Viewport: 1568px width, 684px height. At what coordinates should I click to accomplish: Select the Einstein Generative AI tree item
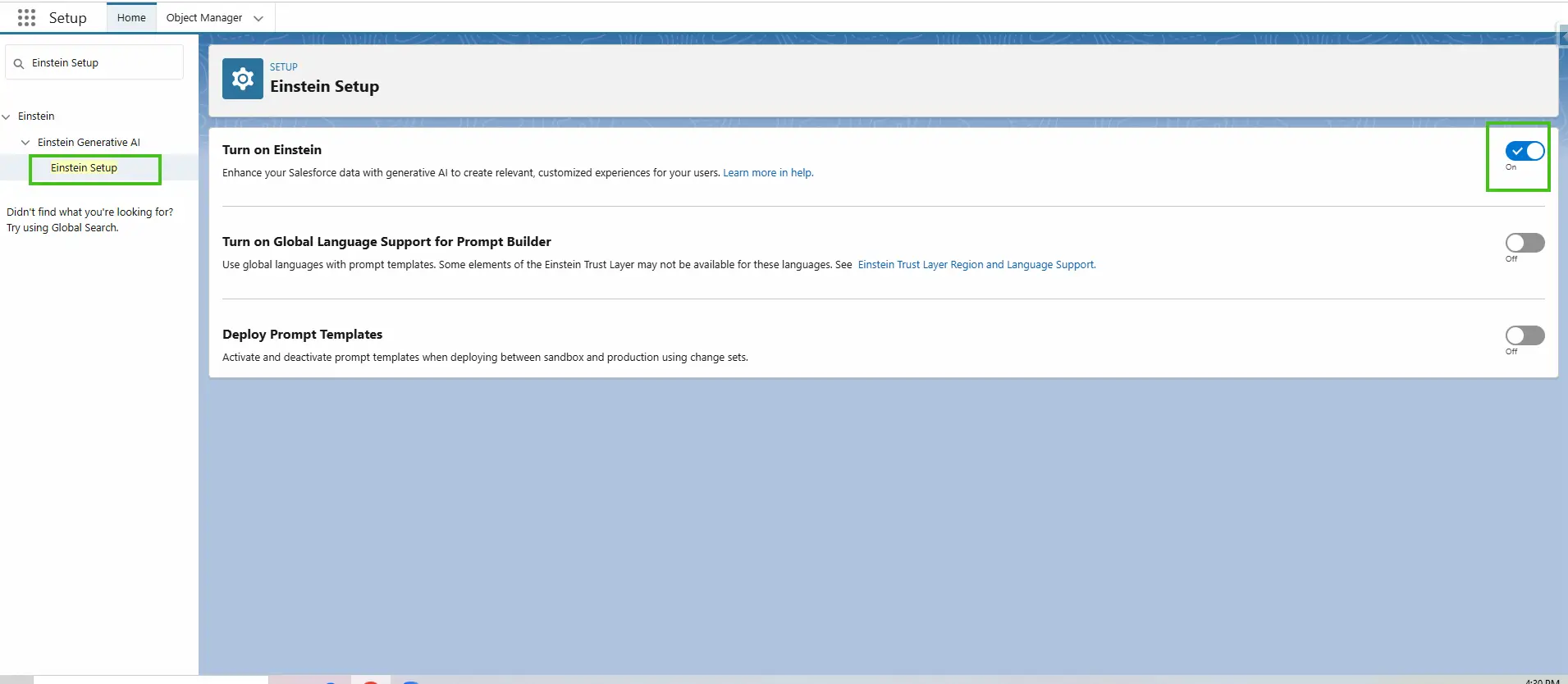(x=89, y=143)
